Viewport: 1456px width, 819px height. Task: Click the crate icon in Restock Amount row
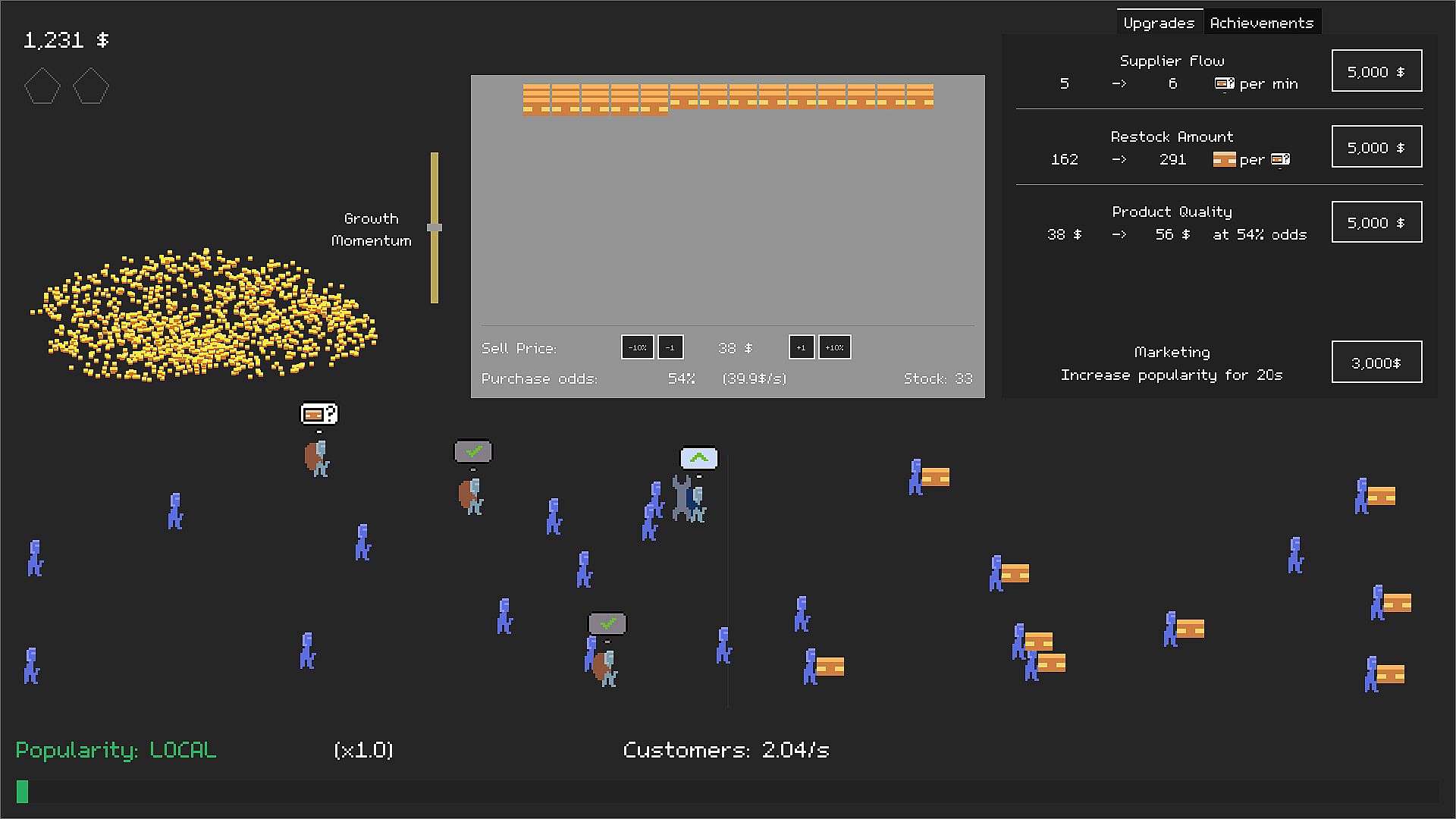point(1224,159)
